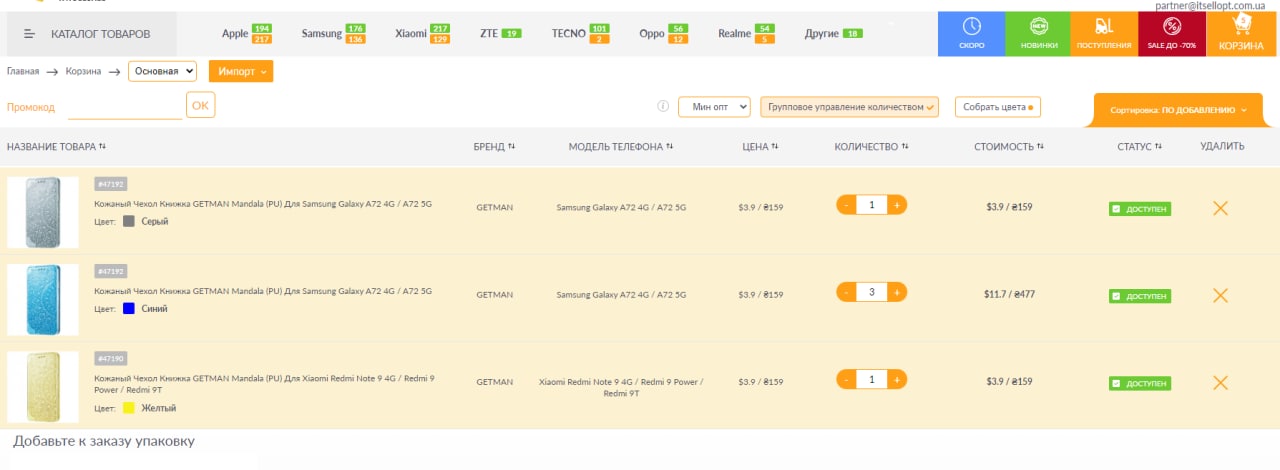Viewport: 1280px width, 470px height.
Task: Expand the Импорт dropdown button
Action: pos(241,71)
